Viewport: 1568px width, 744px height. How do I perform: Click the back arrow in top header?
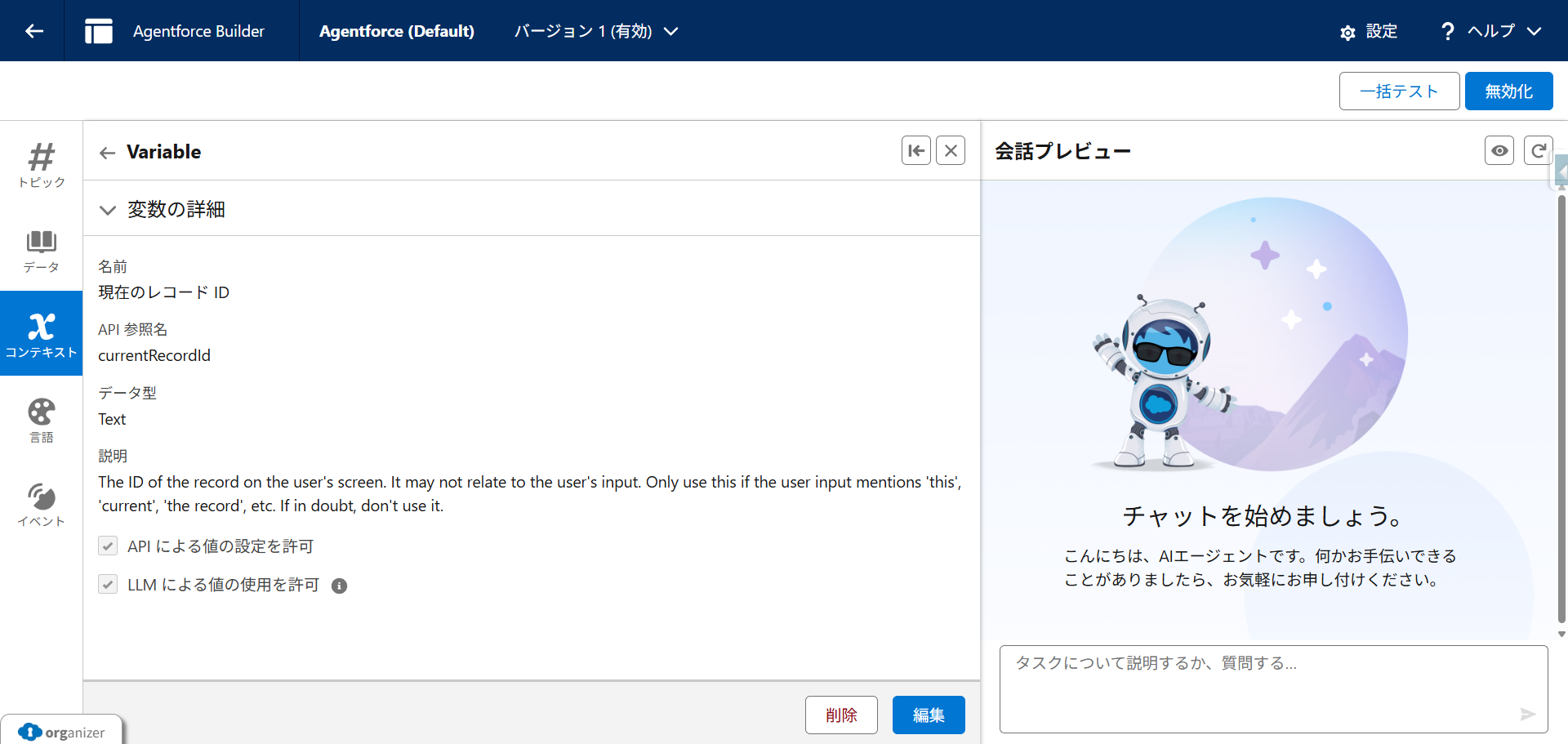(x=33, y=31)
